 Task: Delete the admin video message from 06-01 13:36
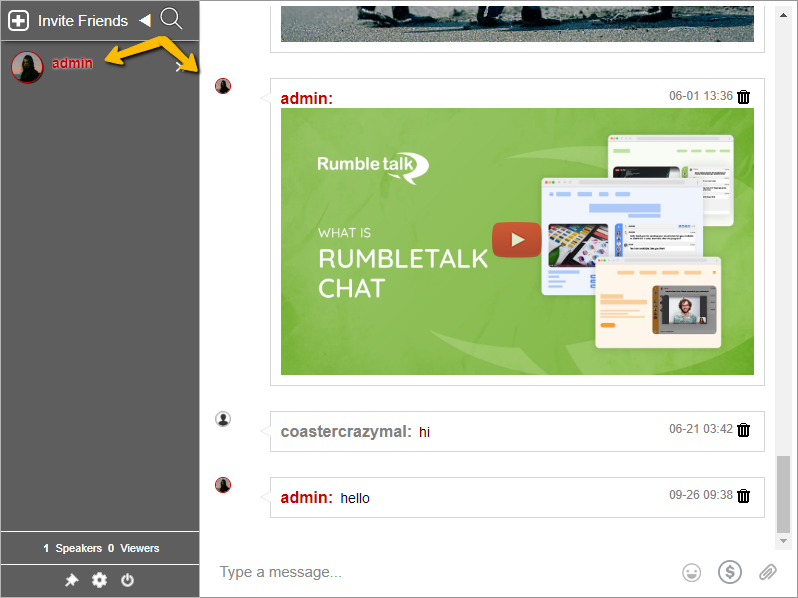pos(744,96)
